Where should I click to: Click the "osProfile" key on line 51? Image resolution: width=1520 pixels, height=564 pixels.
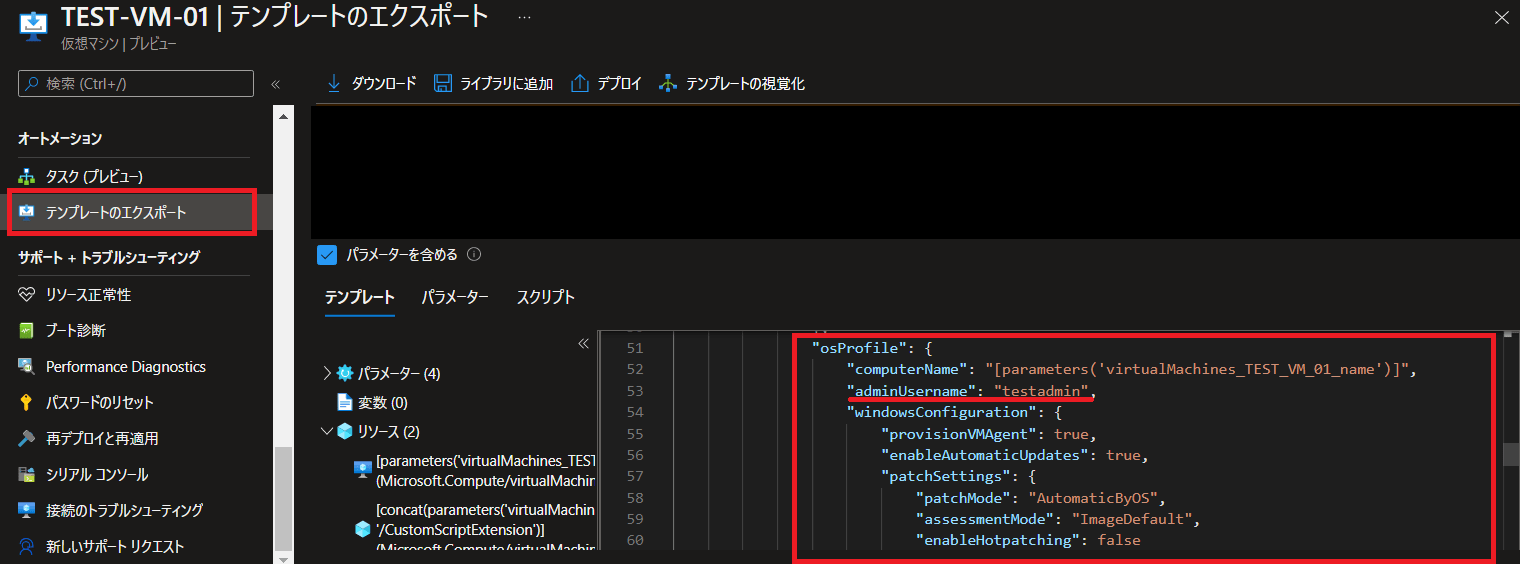(x=858, y=348)
